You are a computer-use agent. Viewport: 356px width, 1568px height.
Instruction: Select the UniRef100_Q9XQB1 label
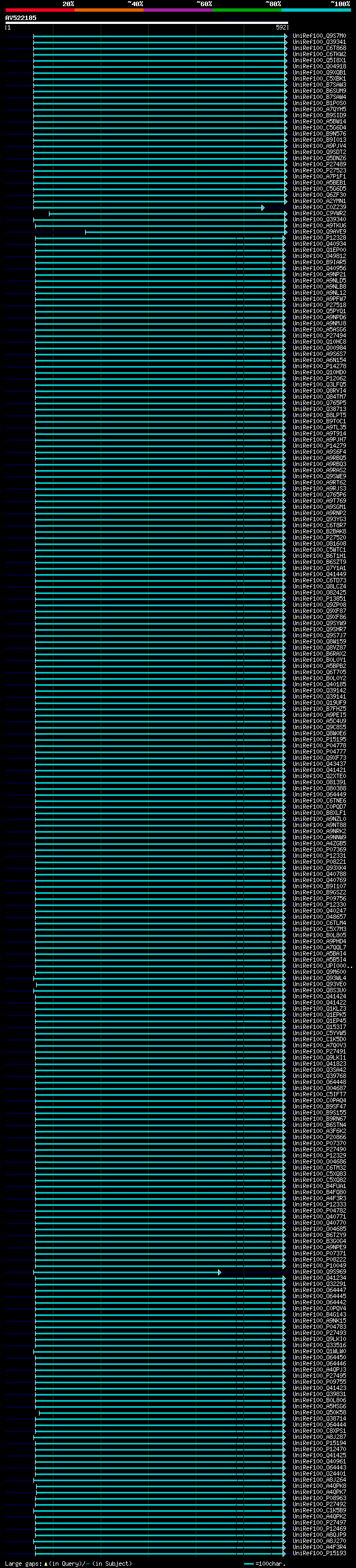click(x=319, y=72)
